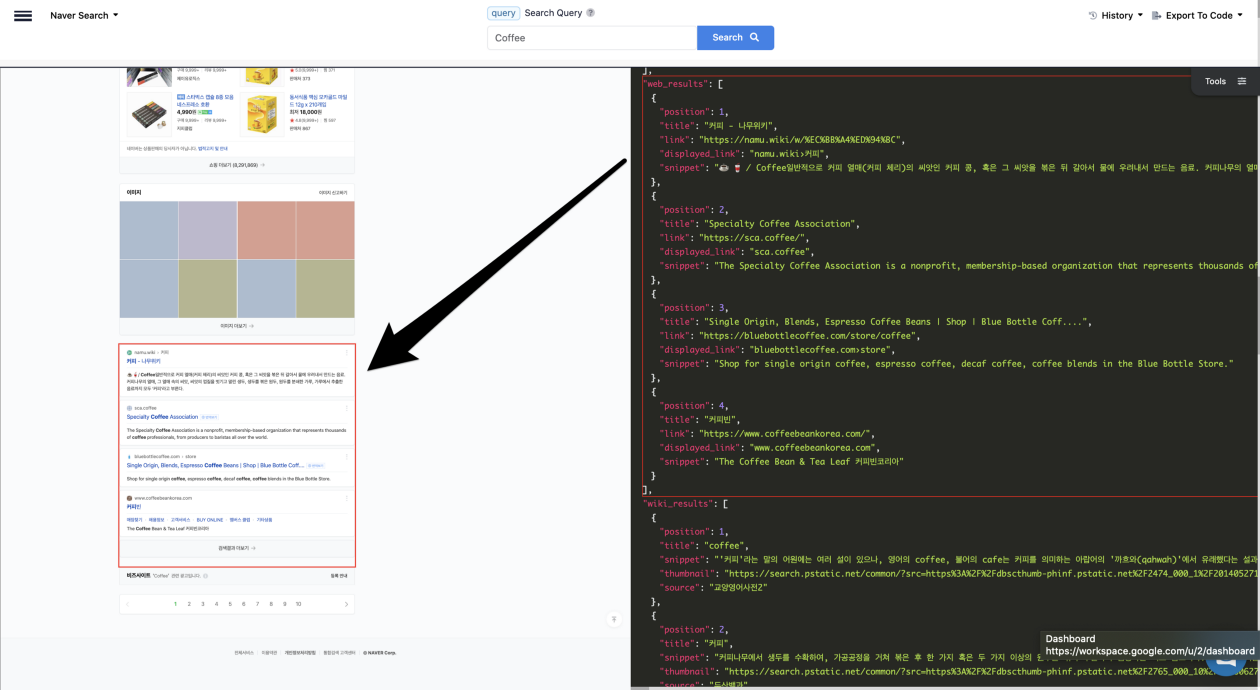Click the chat bubble icon at bottom right
The height and width of the screenshot is (690, 1260).
tap(1226, 666)
